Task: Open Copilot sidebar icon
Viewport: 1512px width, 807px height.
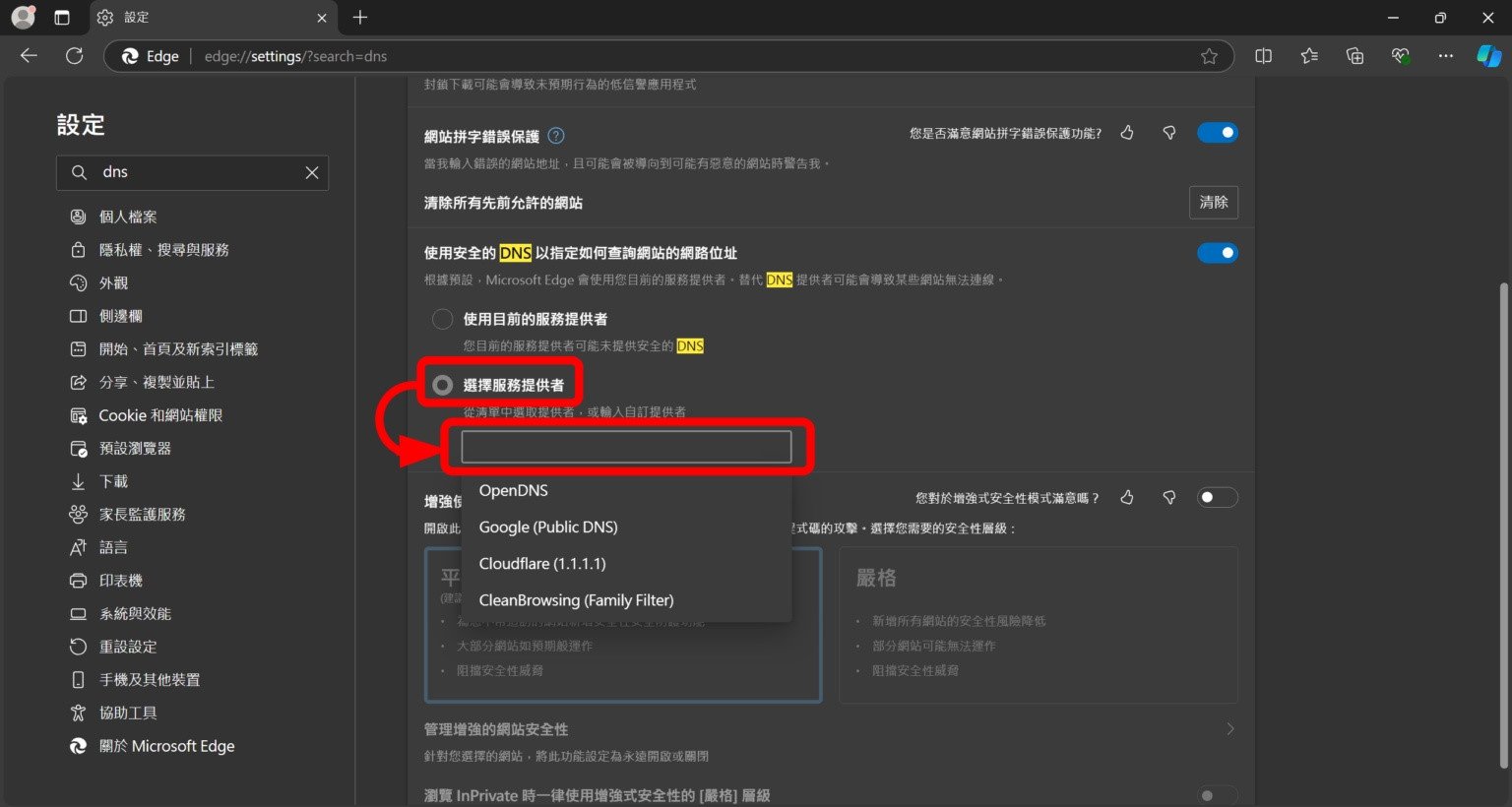Action: [1488, 56]
